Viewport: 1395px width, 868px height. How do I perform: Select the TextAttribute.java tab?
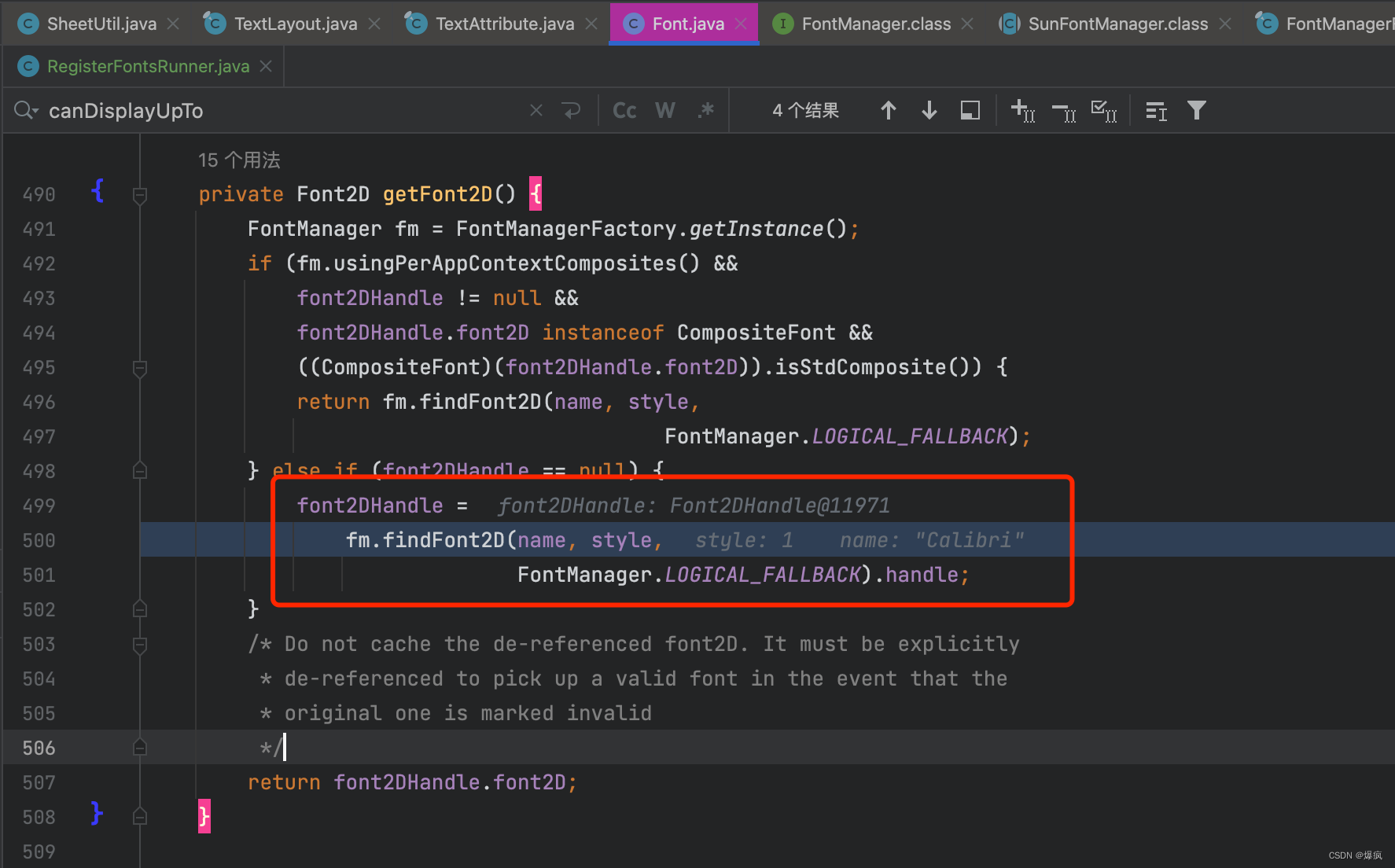click(505, 24)
